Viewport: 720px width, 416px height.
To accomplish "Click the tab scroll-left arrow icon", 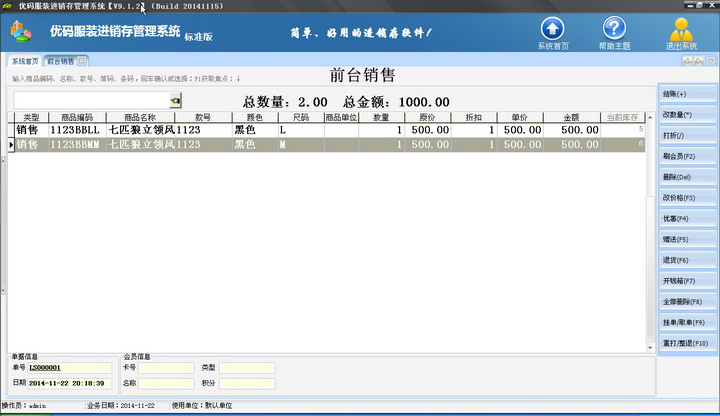I will point(687,61).
